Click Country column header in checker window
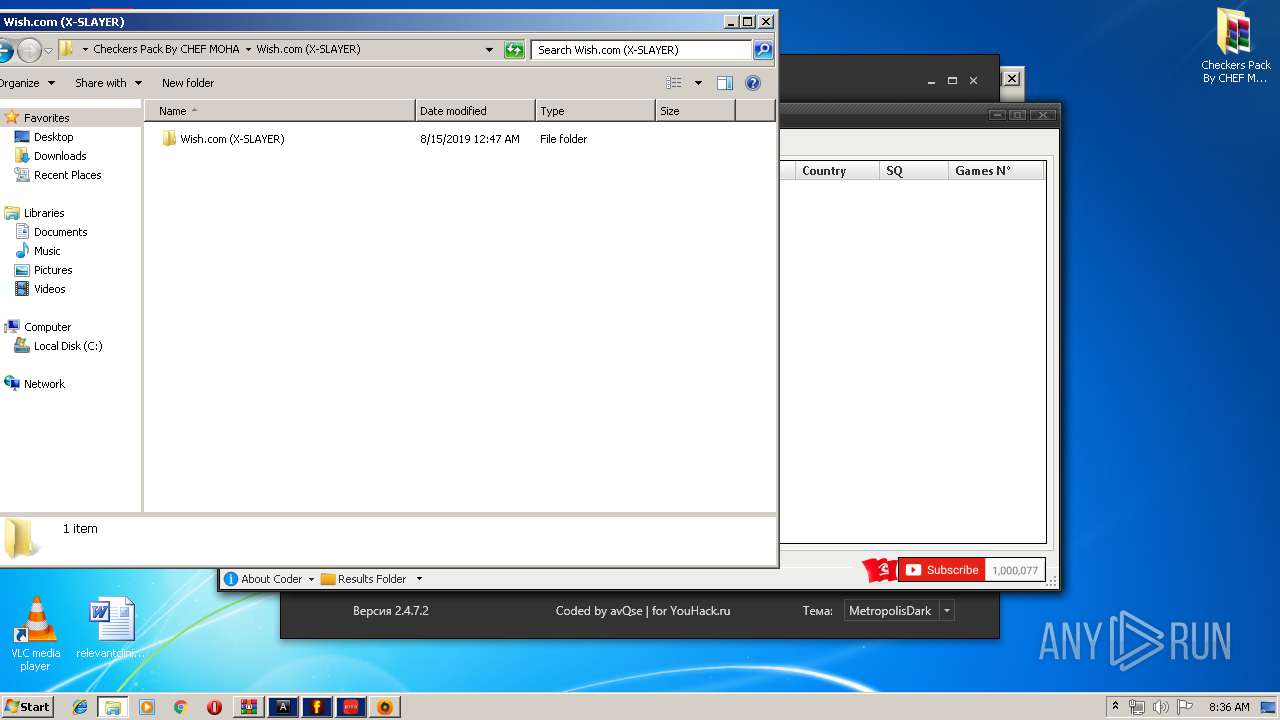The height and width of the screenshot is (720, 1280). 836,171
